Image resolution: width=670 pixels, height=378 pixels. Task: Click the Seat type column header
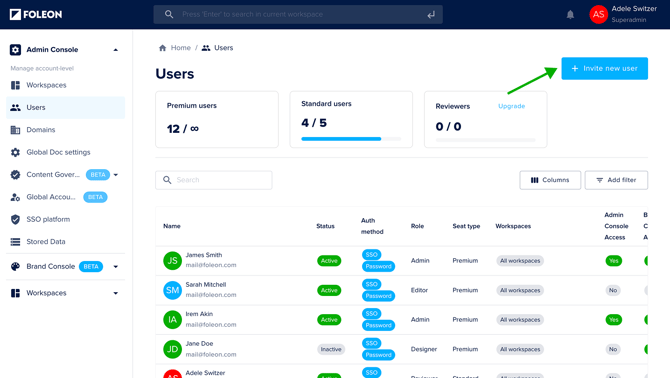click(466, 226)
